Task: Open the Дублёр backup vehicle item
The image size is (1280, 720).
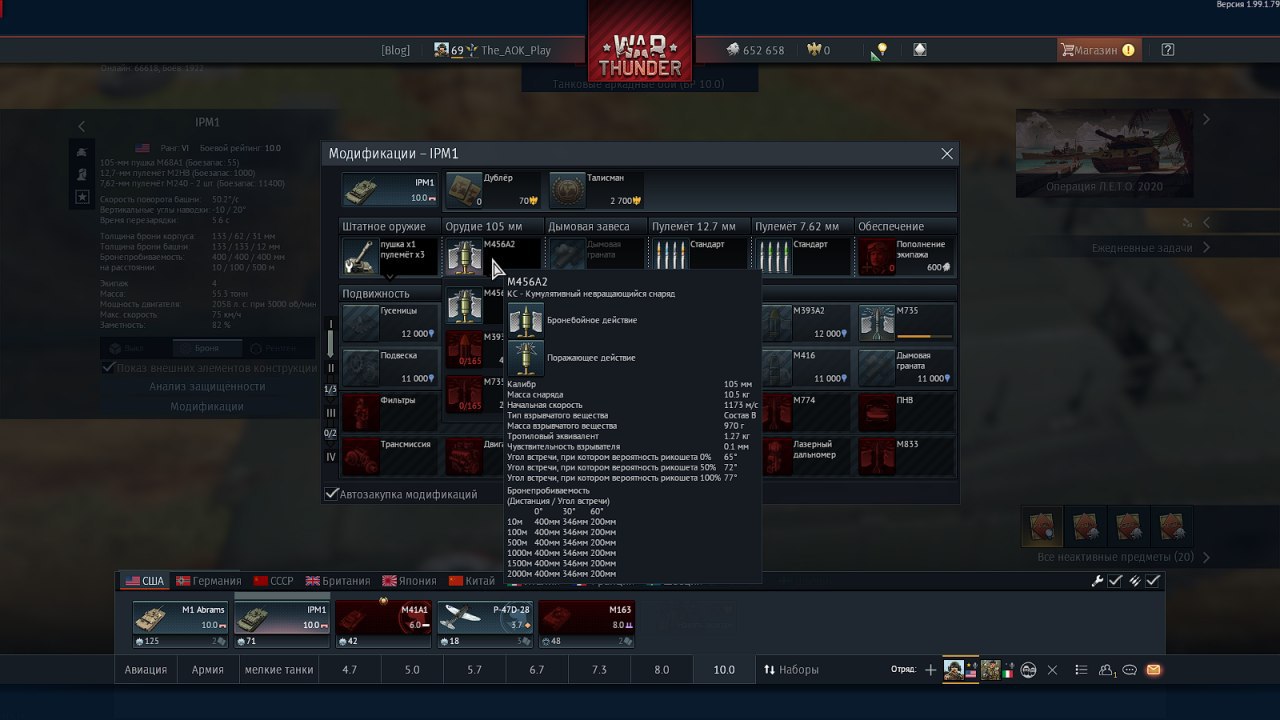Action: [463, 190]
